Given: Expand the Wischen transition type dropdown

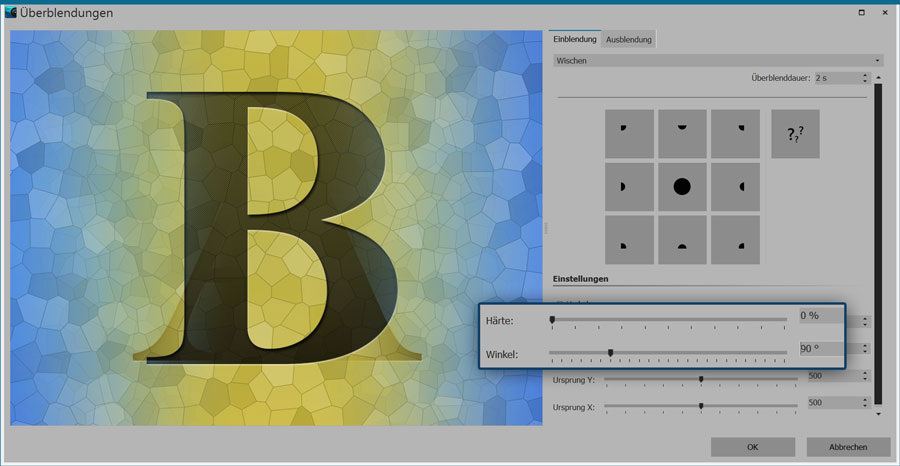Looking at the screenshot, I should 717,61.
